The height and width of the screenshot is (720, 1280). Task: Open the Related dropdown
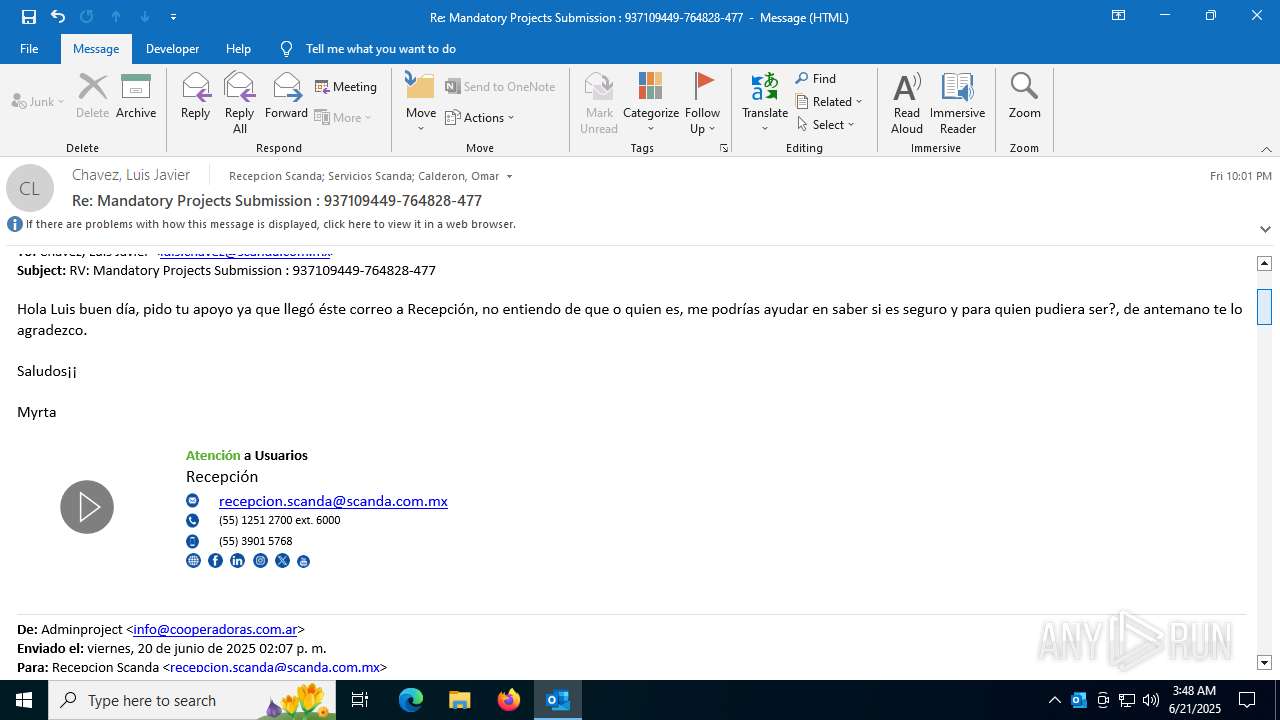(829, 101)
